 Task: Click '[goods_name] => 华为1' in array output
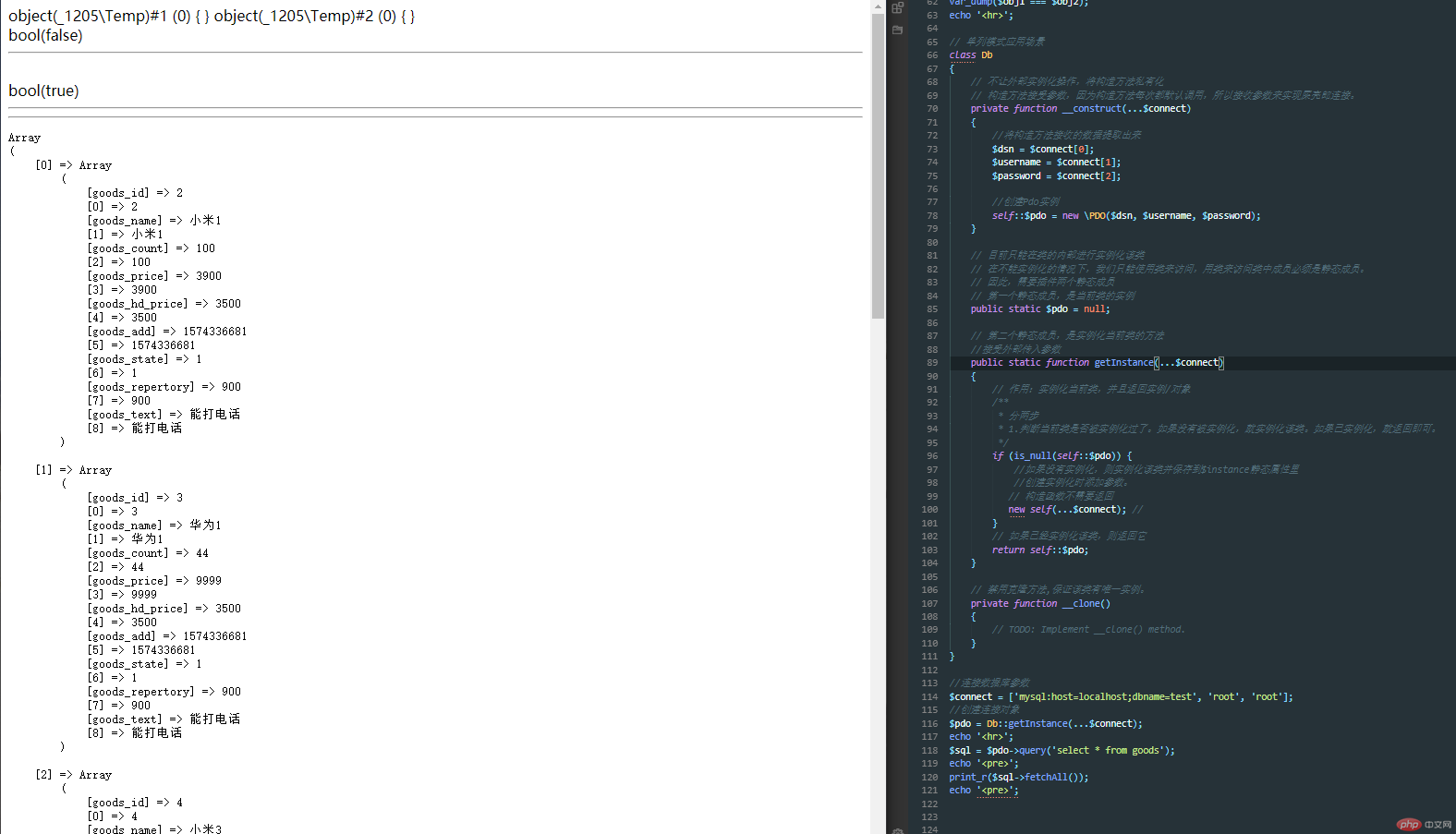[x=154, y=526]
